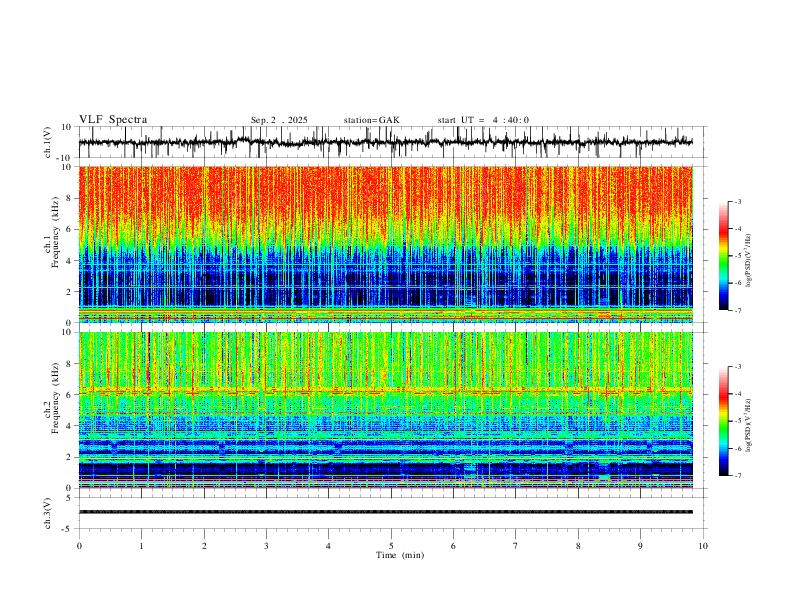792x612 pixels.
Task: Click the "7" minute tick on the time axis
Action: (516, 546)
